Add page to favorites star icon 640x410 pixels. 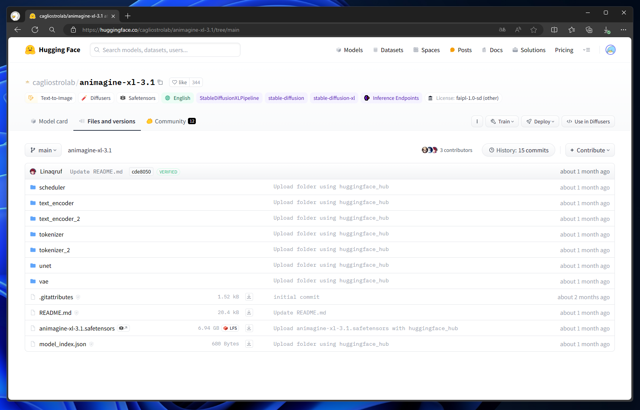533,30
